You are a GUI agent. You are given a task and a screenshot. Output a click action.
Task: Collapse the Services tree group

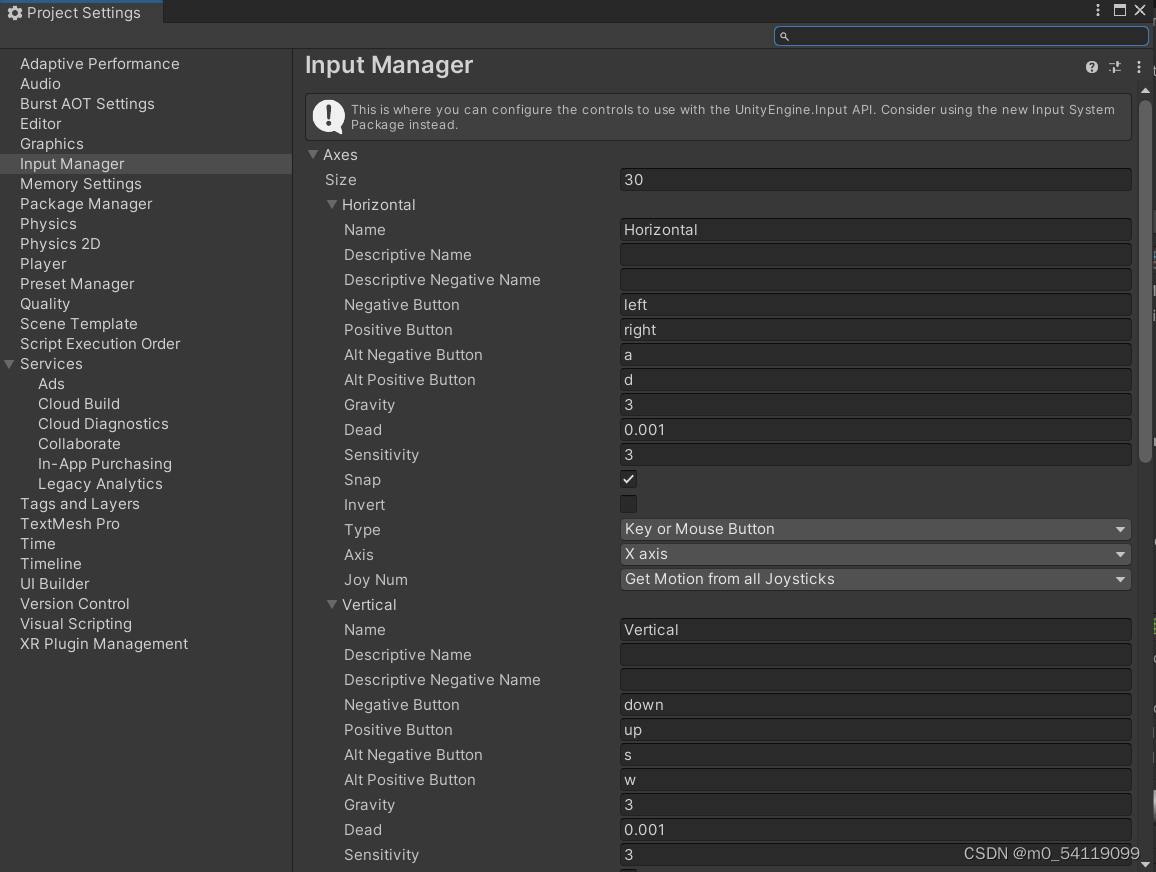coord(10,364)
